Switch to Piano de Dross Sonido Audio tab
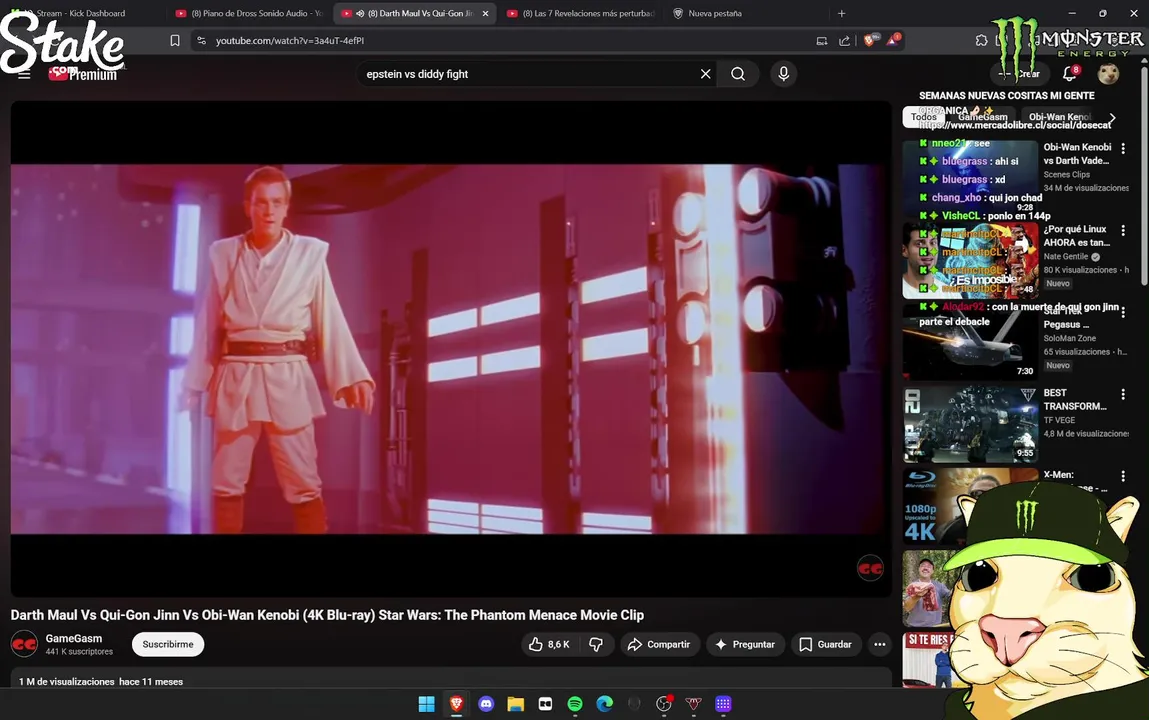The width and height of the screenshot is (1149, 720). [249, 13]
